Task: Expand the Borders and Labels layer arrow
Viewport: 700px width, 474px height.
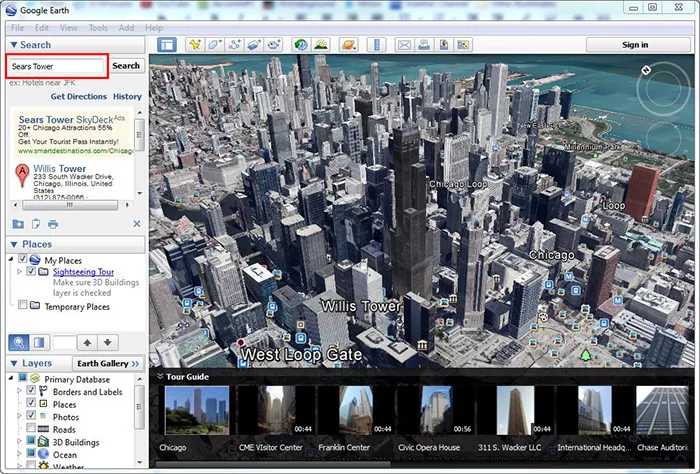Action: tap(19, 391)
